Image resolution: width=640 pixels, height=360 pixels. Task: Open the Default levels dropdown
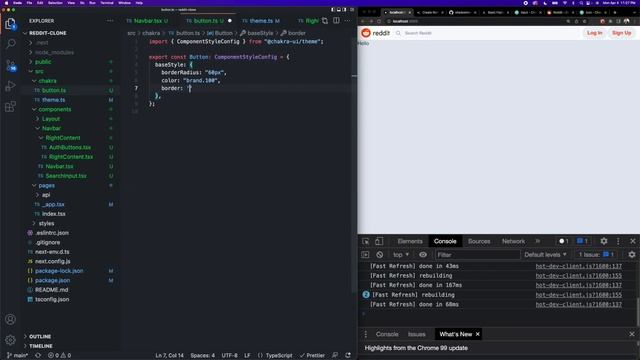545,255
